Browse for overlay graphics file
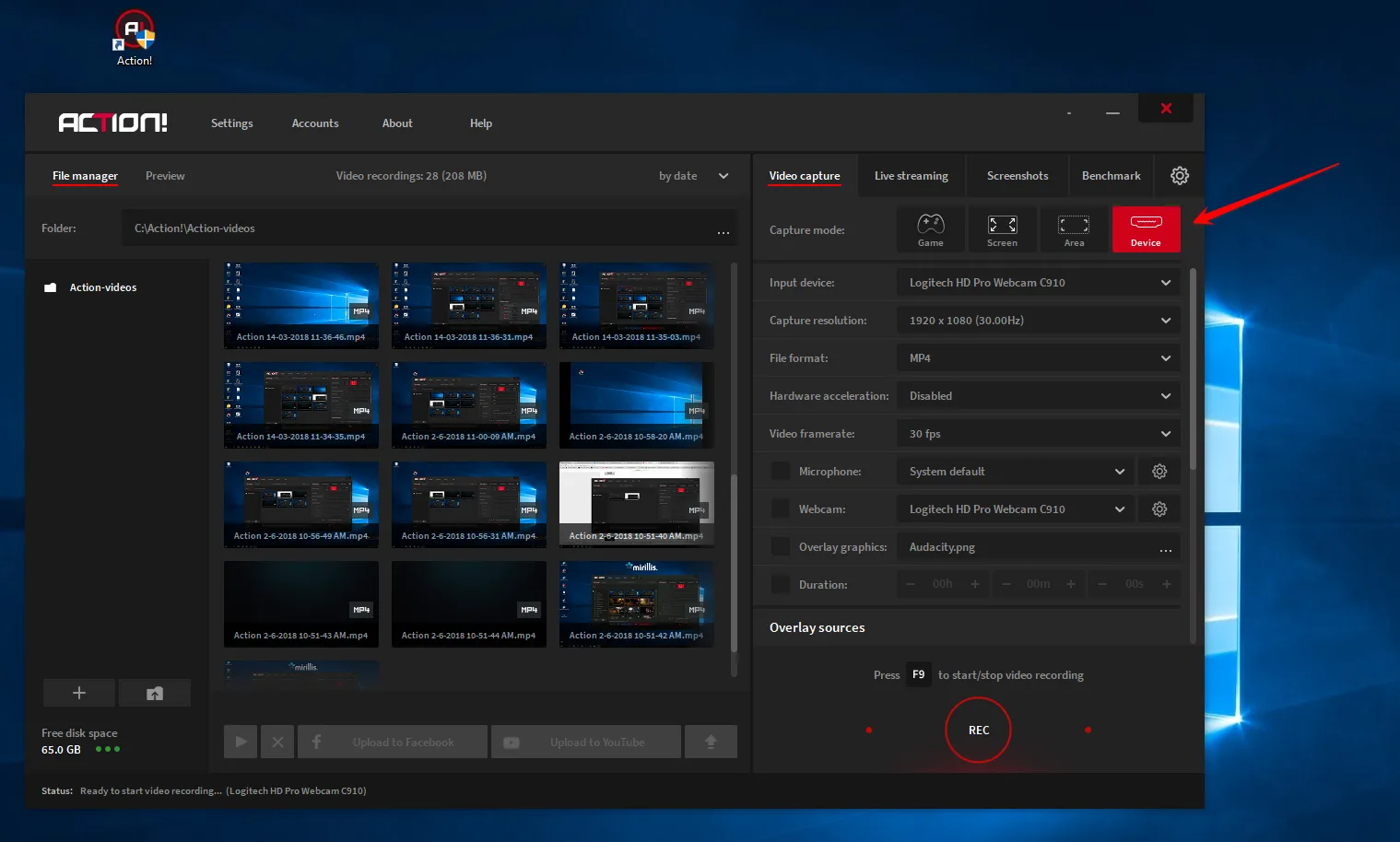 (x=1166, y=548)
